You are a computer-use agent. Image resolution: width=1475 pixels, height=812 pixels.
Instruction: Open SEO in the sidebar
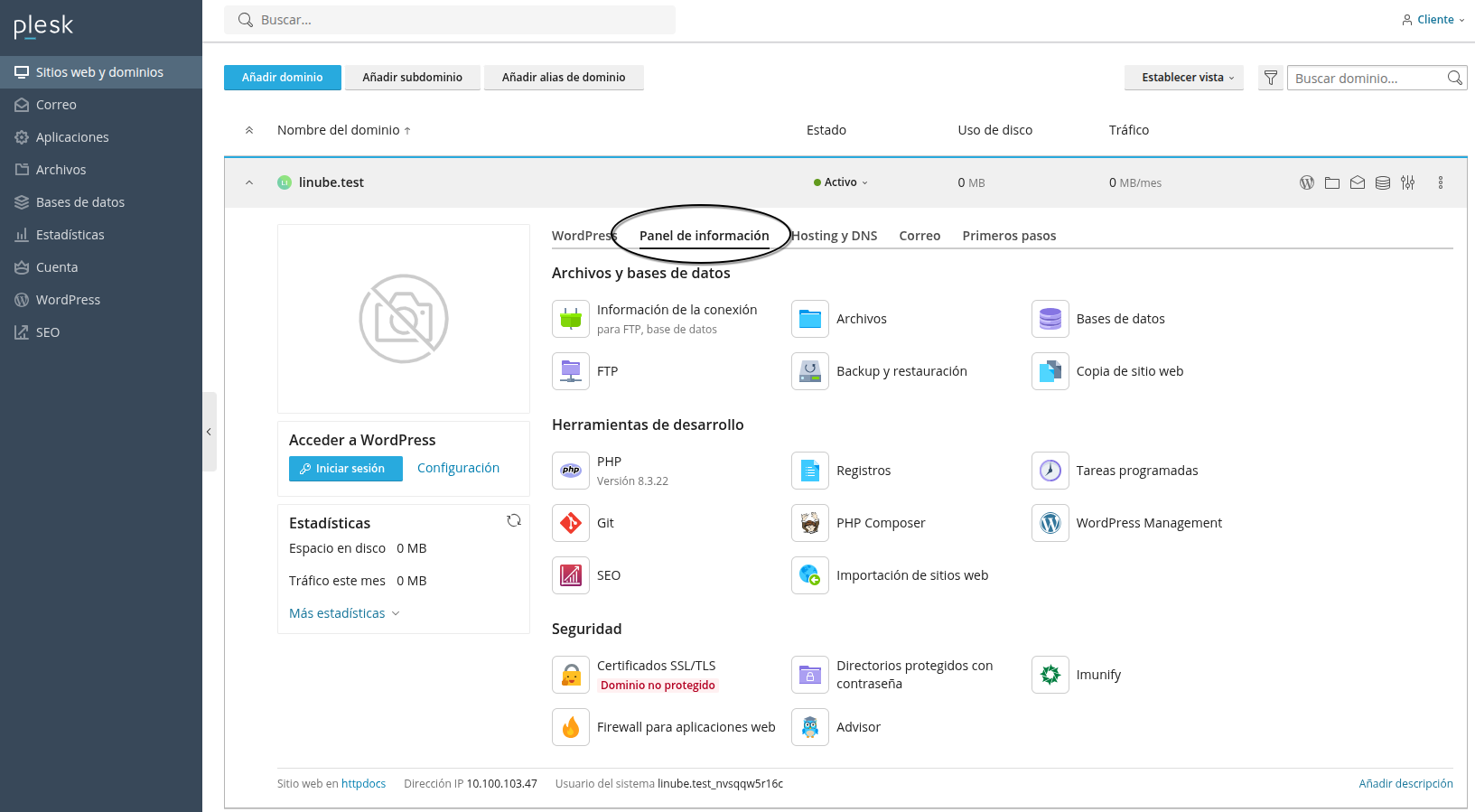(101, 332)
